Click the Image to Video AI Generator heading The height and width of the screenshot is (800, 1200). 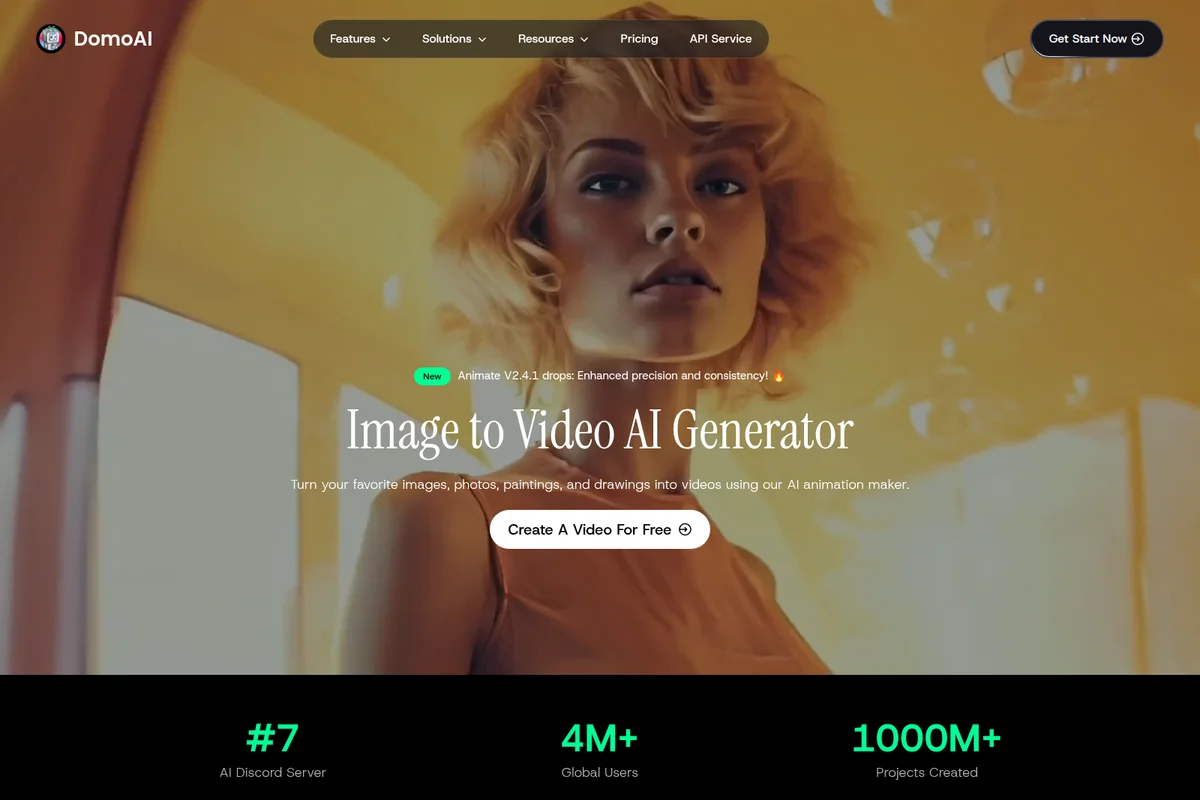point(599,430)
